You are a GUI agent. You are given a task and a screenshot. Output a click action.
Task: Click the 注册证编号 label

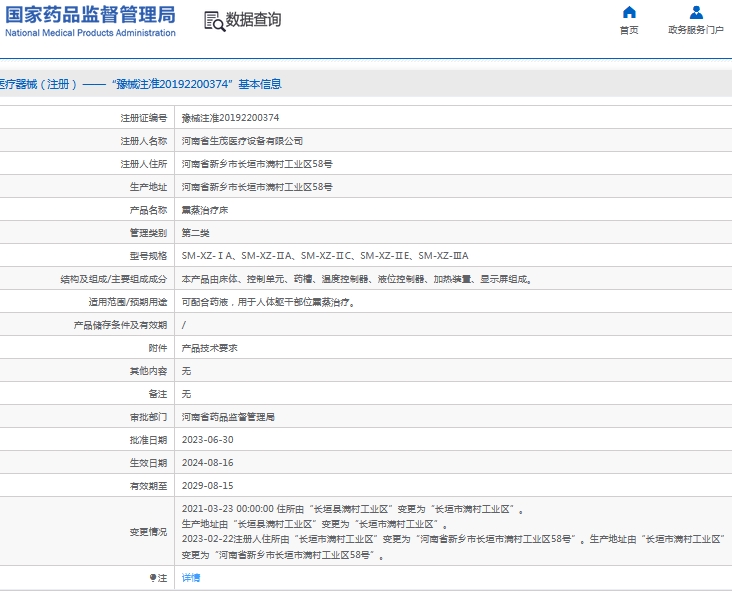[143, 118]
